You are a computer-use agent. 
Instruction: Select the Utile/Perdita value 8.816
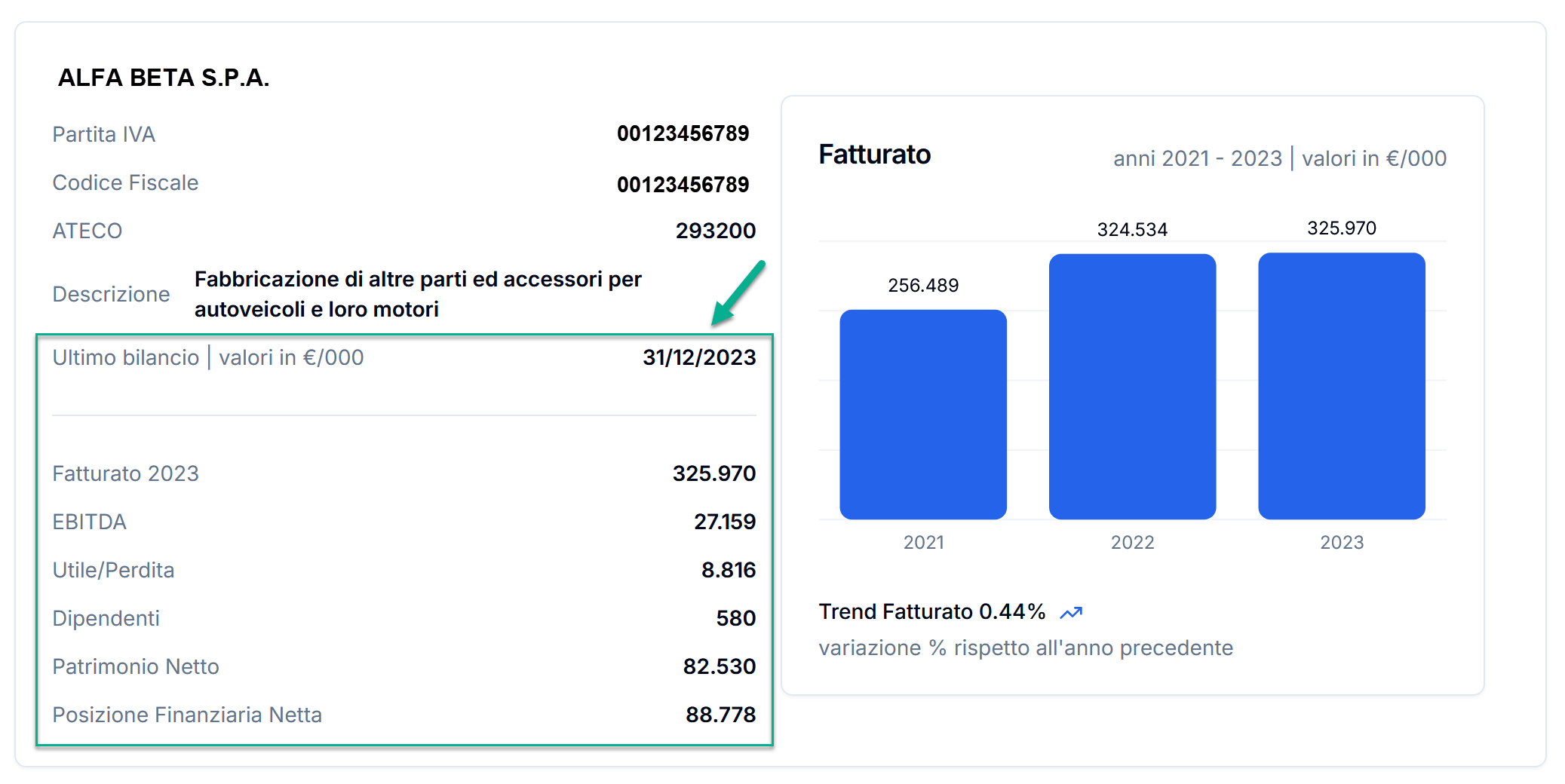(729, 570)
